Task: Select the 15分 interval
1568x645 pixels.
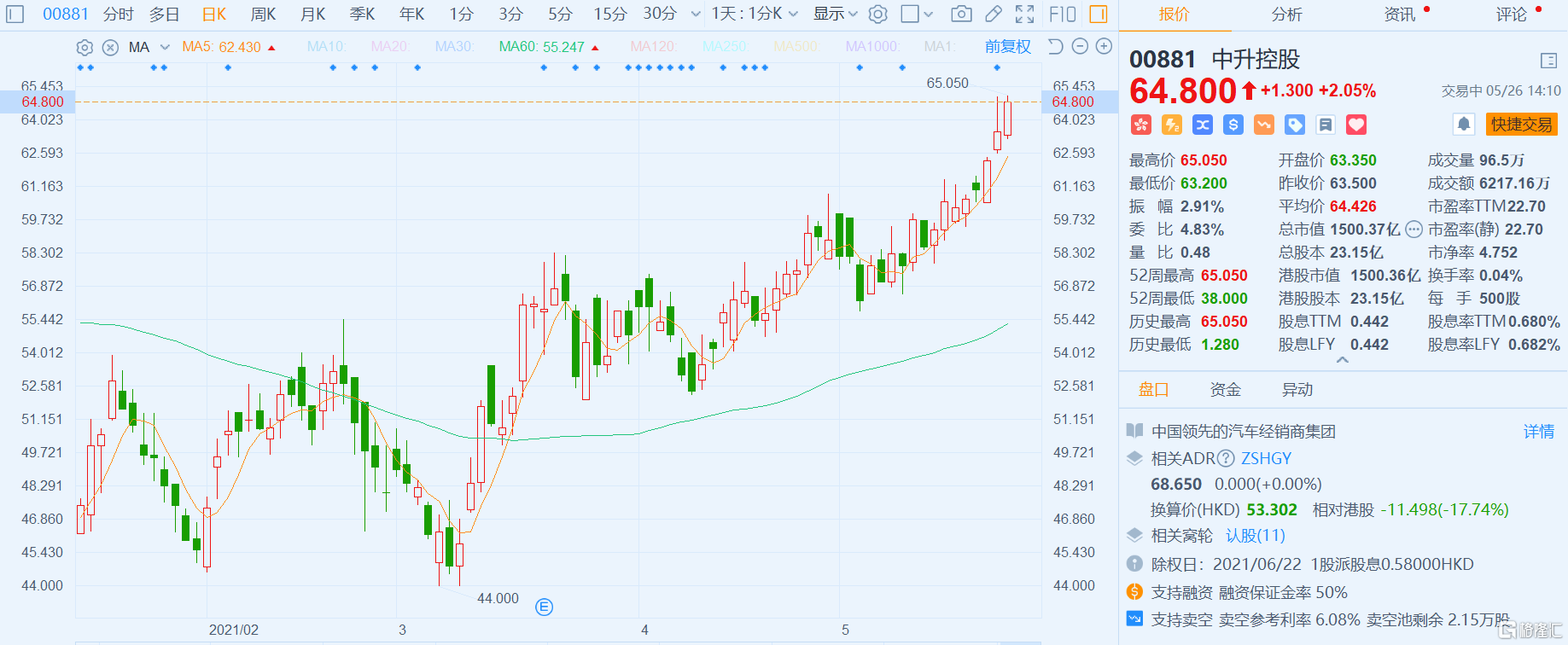Action: [610, 14]
